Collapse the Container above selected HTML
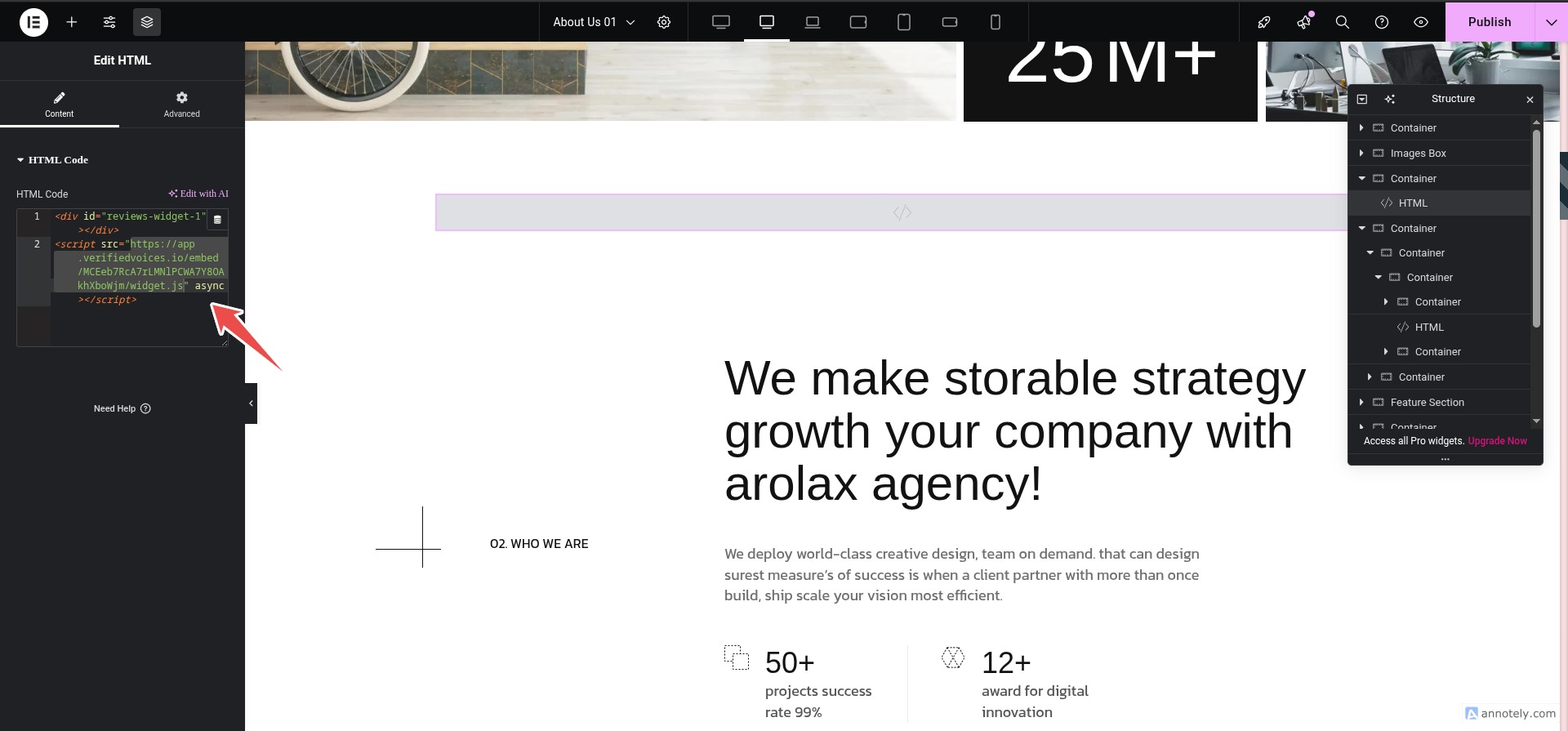Image resolution: width=1568 pixels, height=731 pixels. pos(1361,179)
